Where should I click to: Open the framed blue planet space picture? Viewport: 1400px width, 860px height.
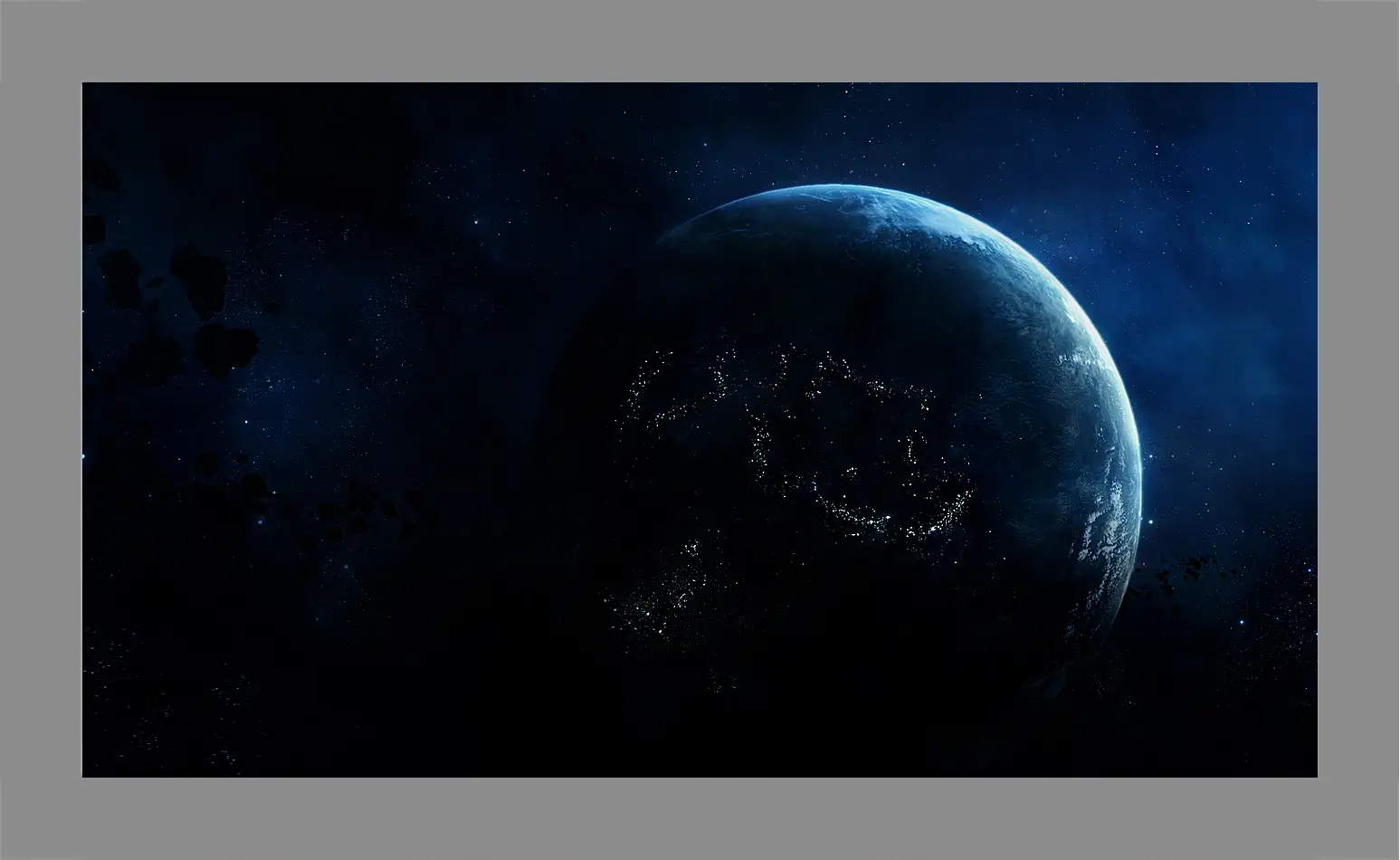pos(700,430)
